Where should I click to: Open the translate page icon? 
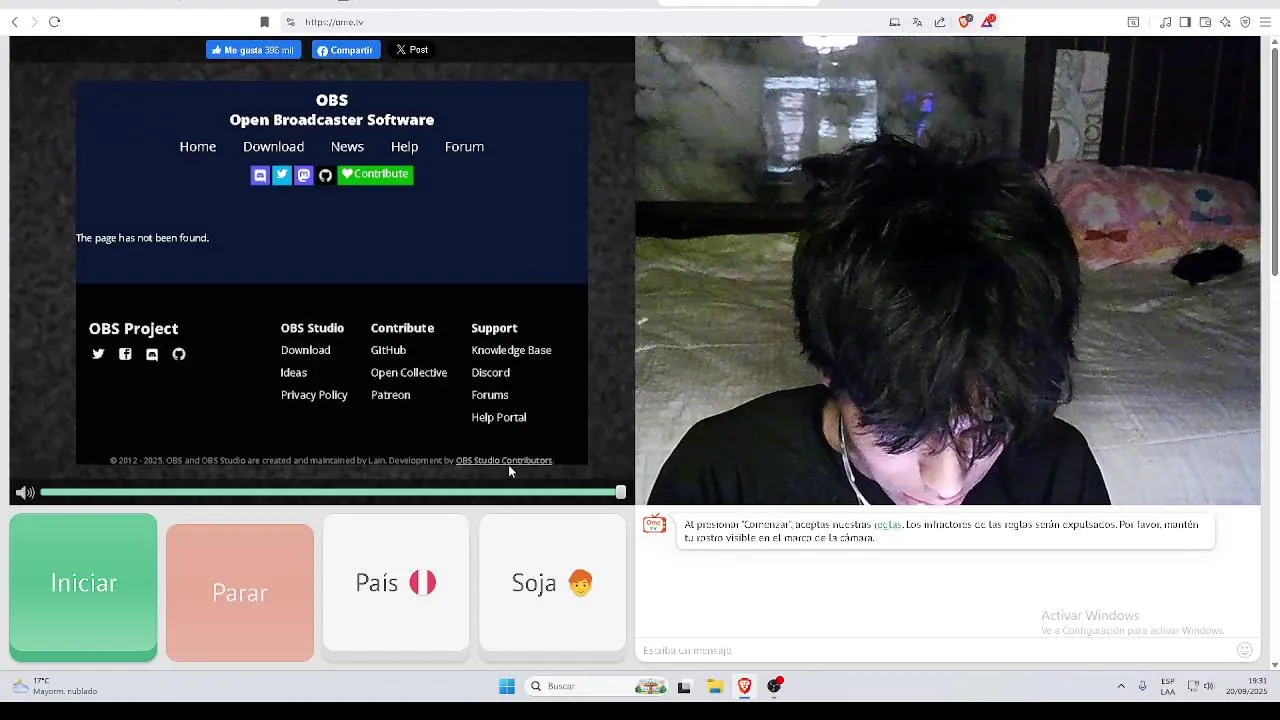click(917, 22)
